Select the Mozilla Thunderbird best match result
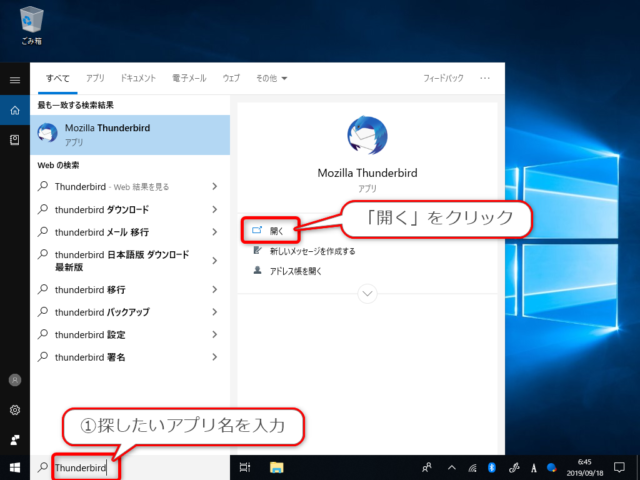Screen dimensions: 640x480 tap(130, 135)
